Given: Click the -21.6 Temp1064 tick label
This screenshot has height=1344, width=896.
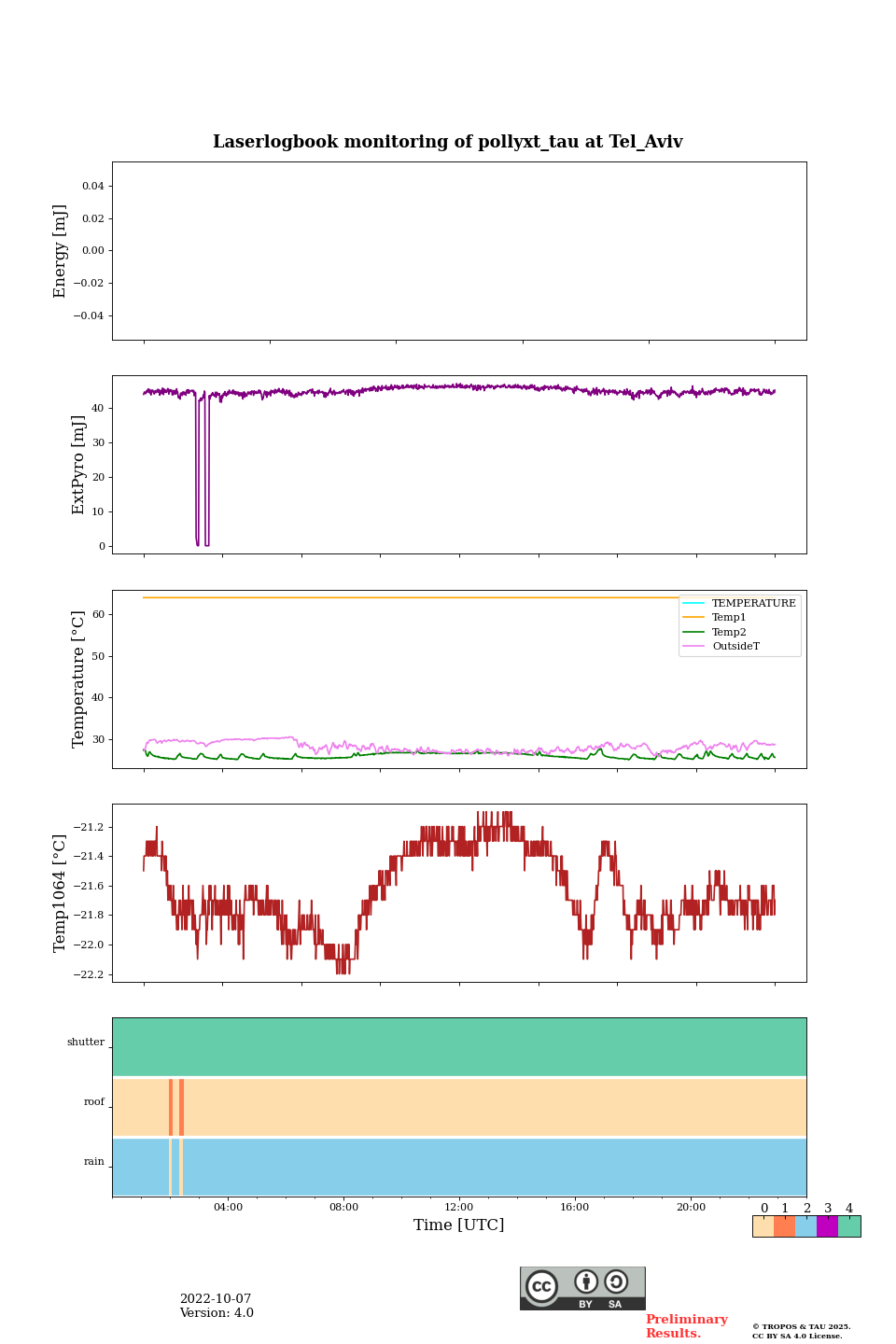Looking at the screenshot, I should [90, 887].
